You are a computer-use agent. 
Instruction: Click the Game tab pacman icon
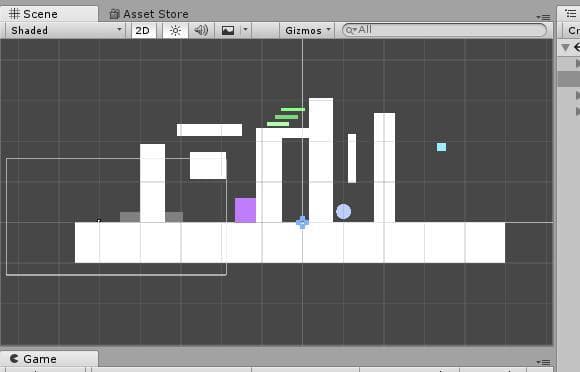pos(14,358)
